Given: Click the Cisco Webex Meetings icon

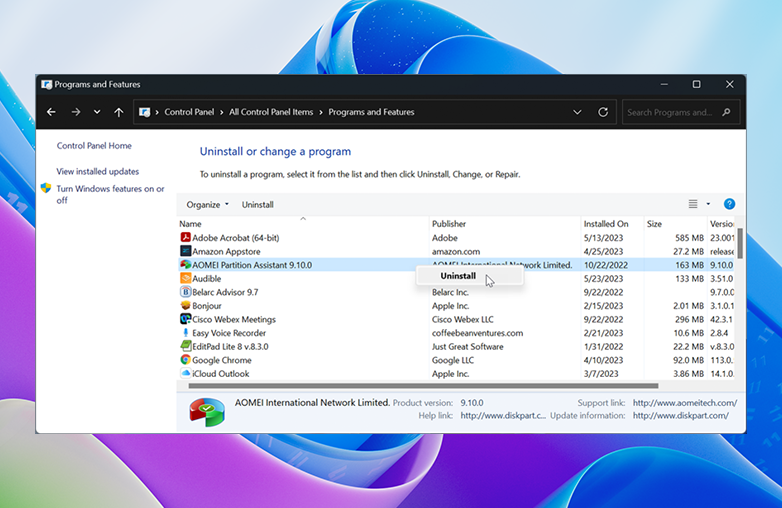Looking at the screenshot, I should (186, 319).
